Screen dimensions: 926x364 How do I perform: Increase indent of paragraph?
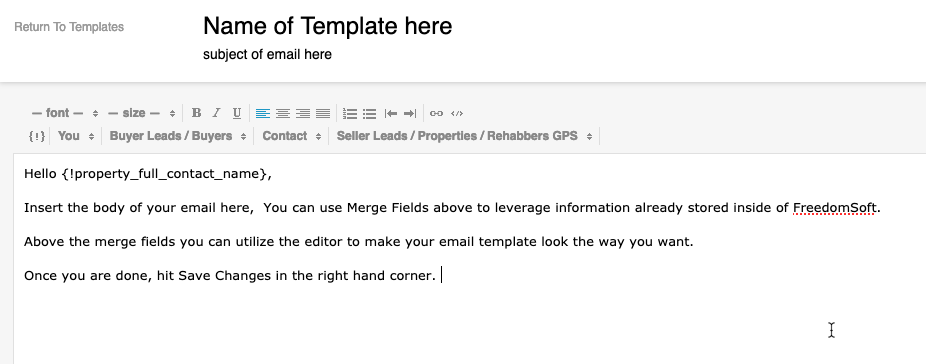410,113
